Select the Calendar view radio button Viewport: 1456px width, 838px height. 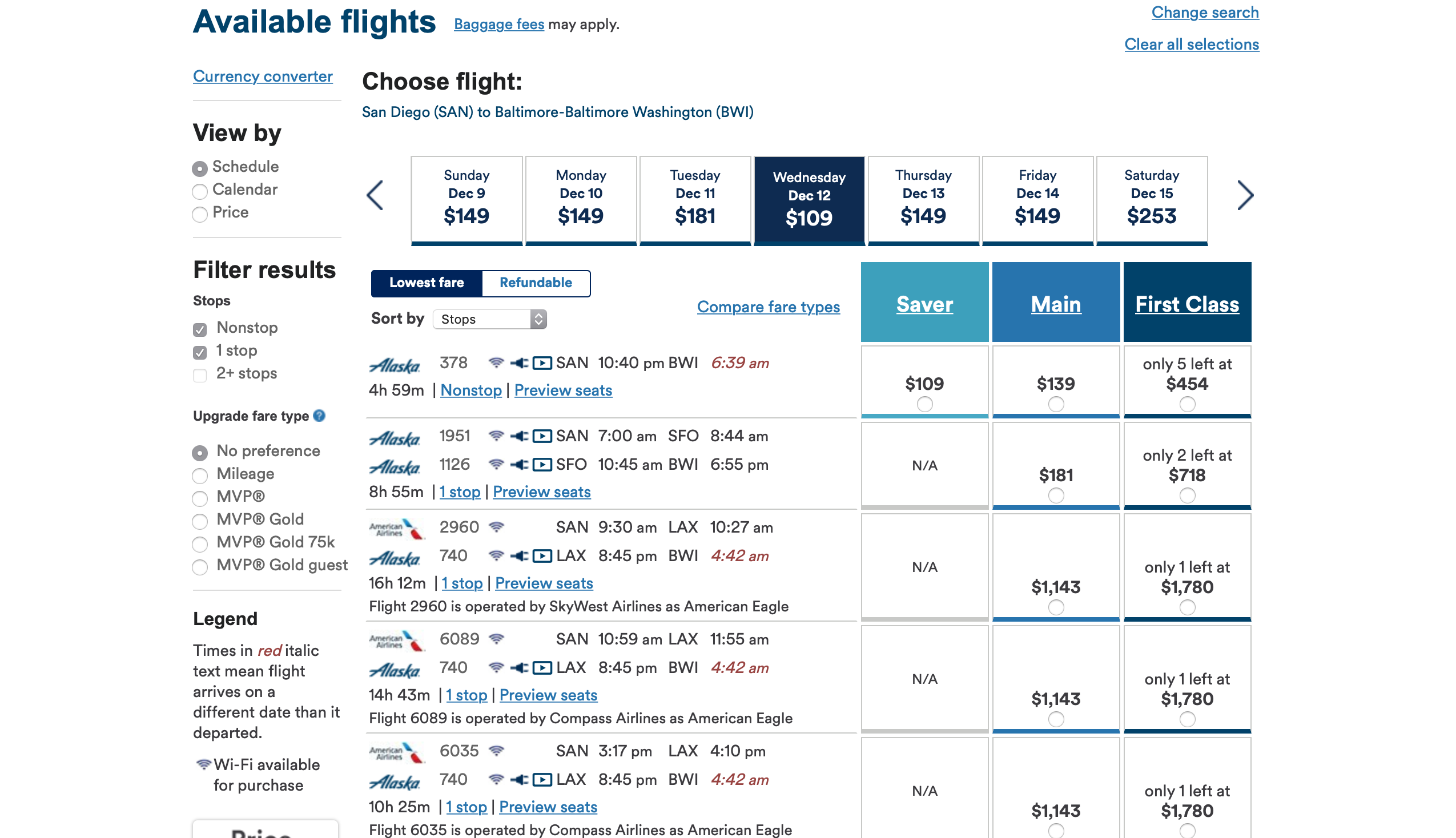(x=200, y=191)
